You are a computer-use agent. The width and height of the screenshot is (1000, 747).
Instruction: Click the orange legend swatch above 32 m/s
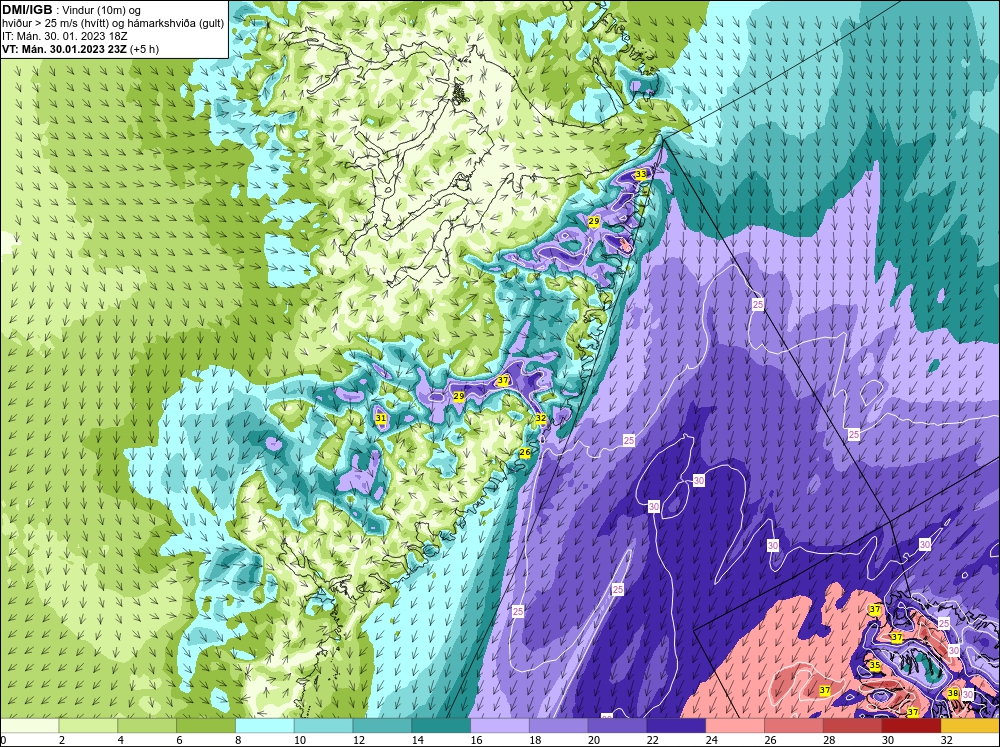971,726
